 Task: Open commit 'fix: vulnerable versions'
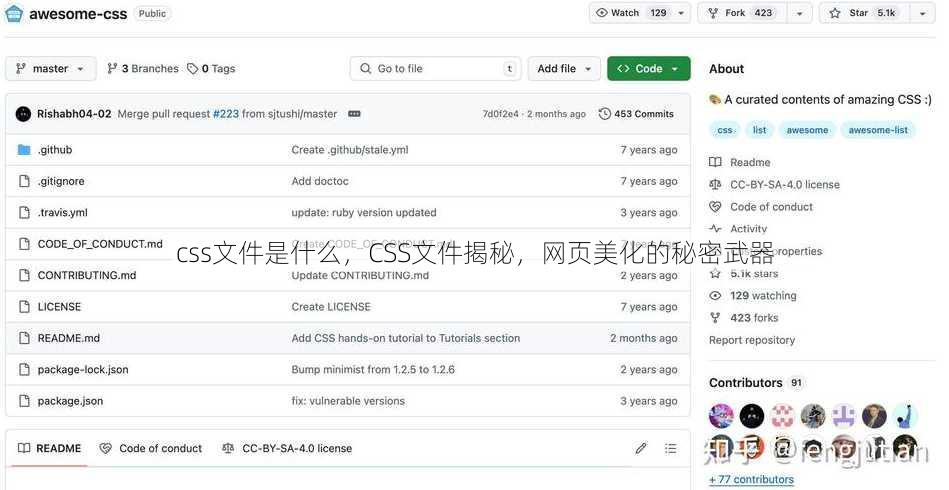coord(348,401)
